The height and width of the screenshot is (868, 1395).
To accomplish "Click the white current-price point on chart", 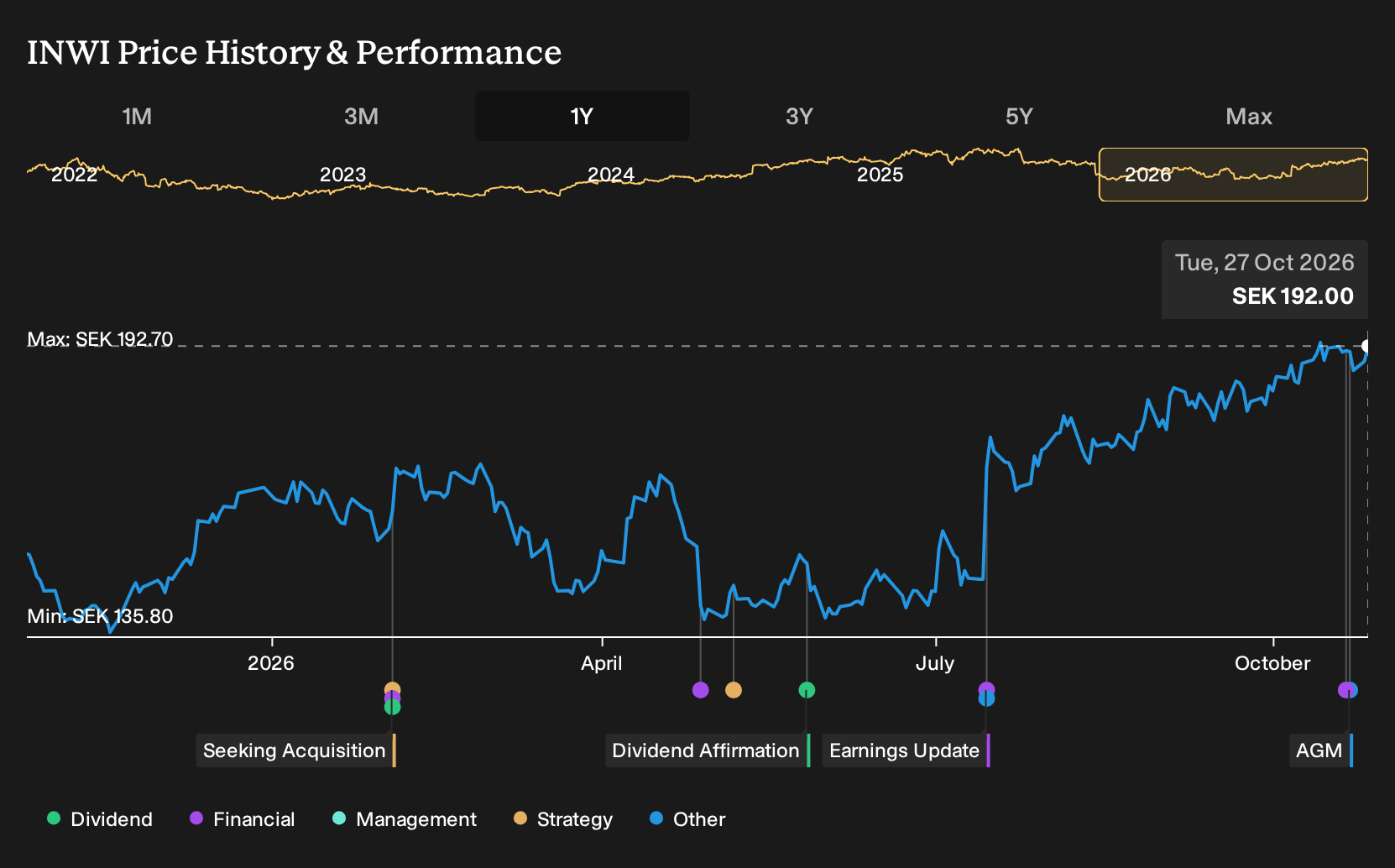I will (x=1366, y=346).
